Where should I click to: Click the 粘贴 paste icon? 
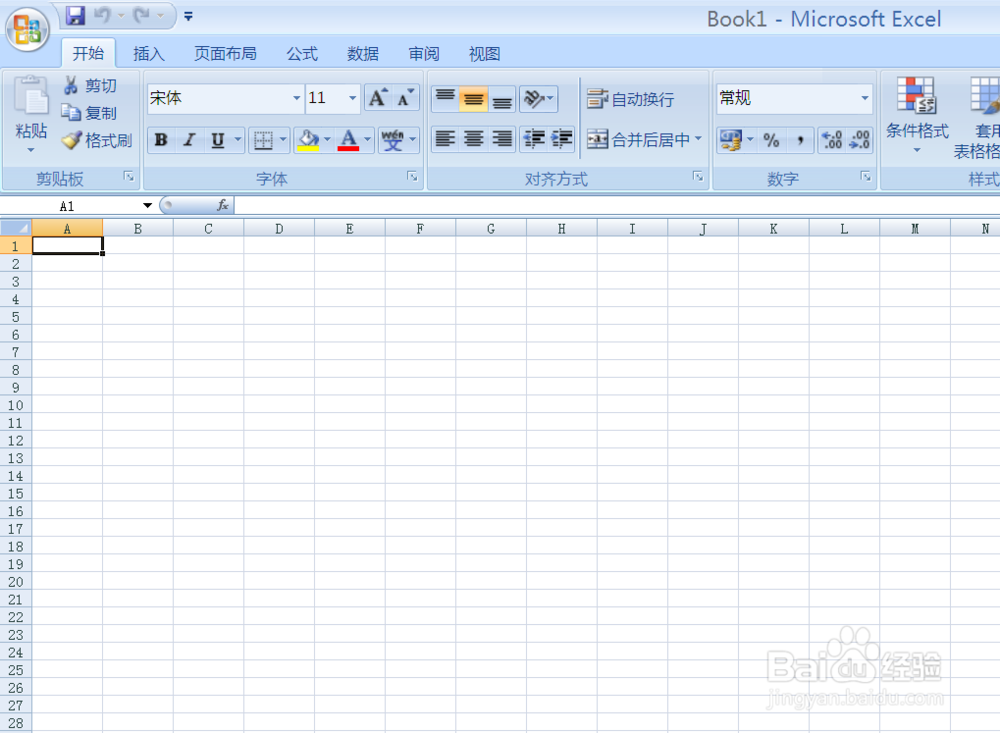[31, 97]
